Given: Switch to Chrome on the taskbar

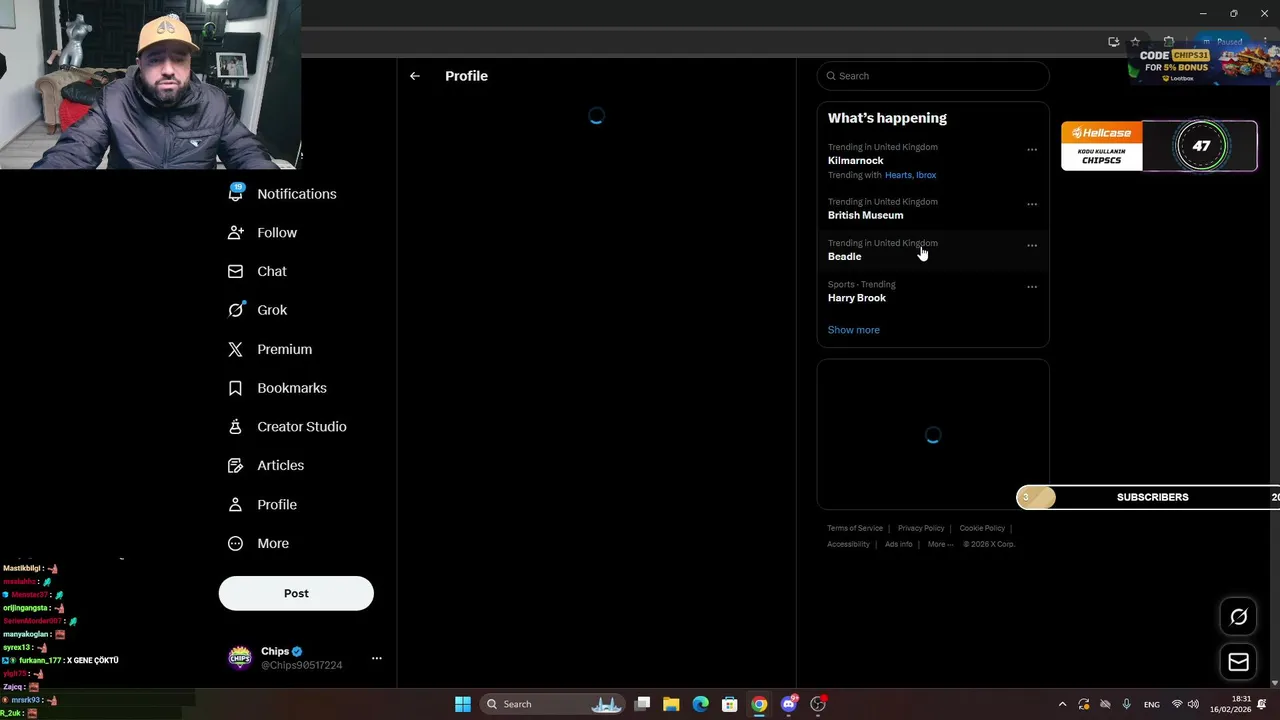Looking at the screenshot, I should tap(759, 704).
